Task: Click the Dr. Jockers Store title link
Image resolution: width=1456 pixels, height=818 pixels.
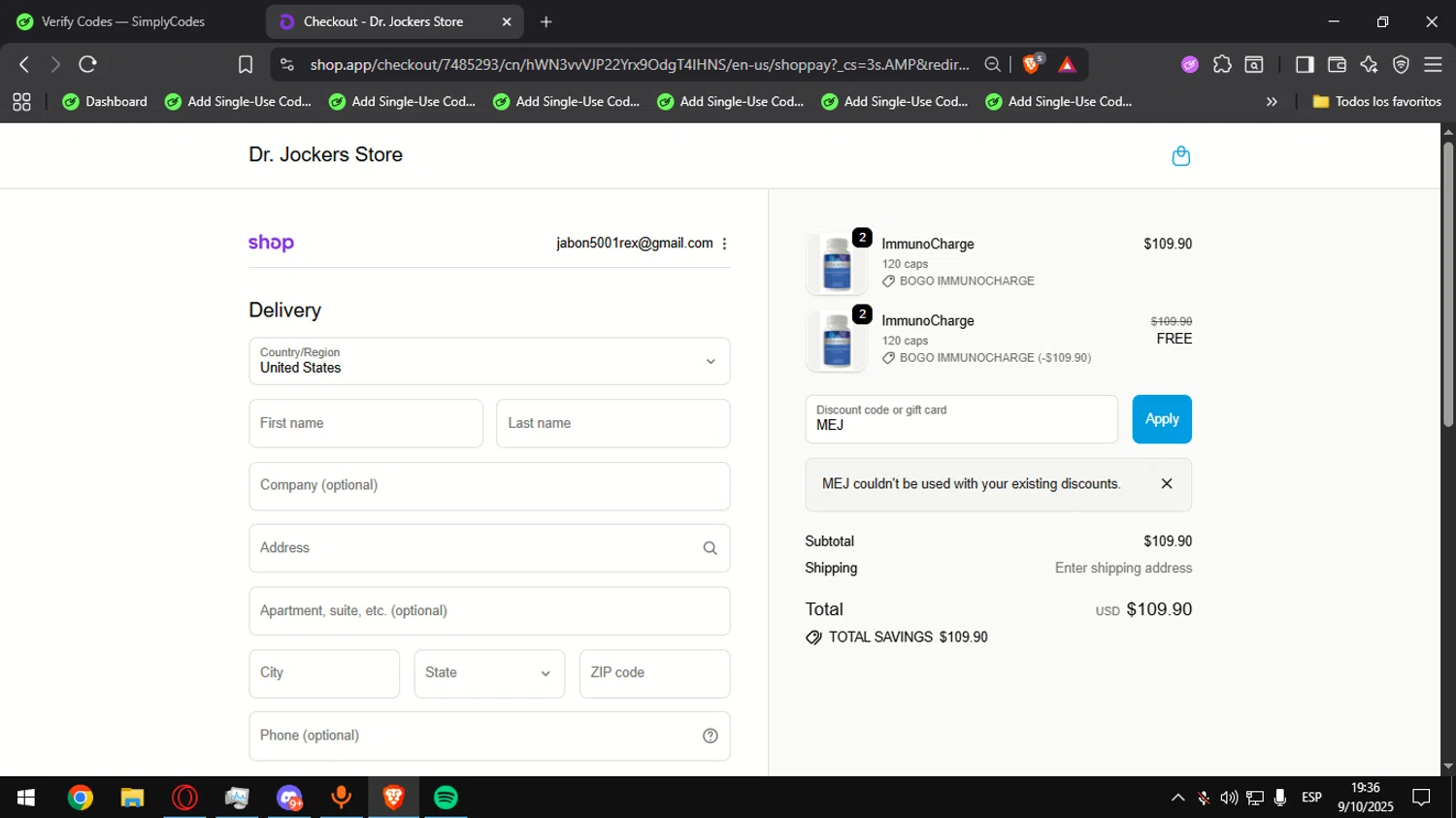Action: click(325, 155)
